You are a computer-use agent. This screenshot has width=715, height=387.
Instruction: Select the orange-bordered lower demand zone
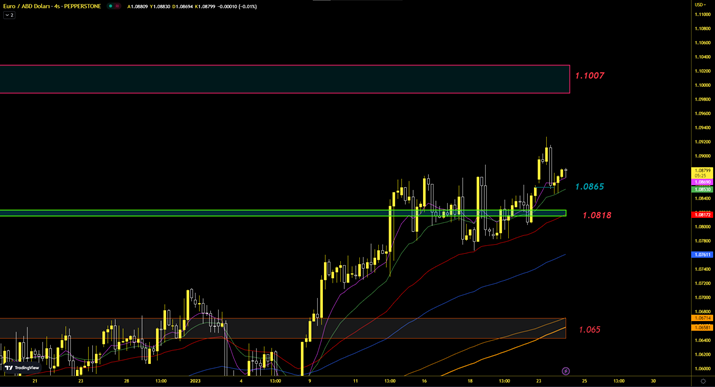tap(283, 328)
